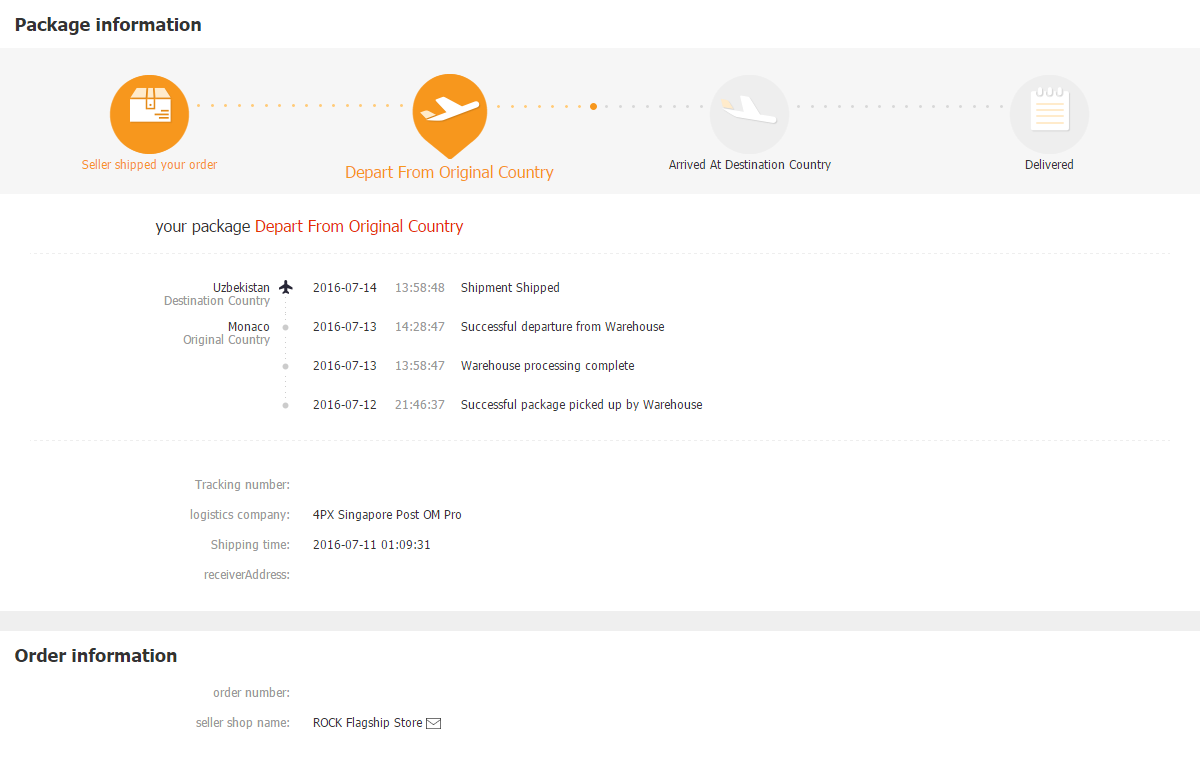The image size is (1200, 759).
Task: Click the gray arrived airplane icon
Action: pyautogui.click(x=749, y=114)
